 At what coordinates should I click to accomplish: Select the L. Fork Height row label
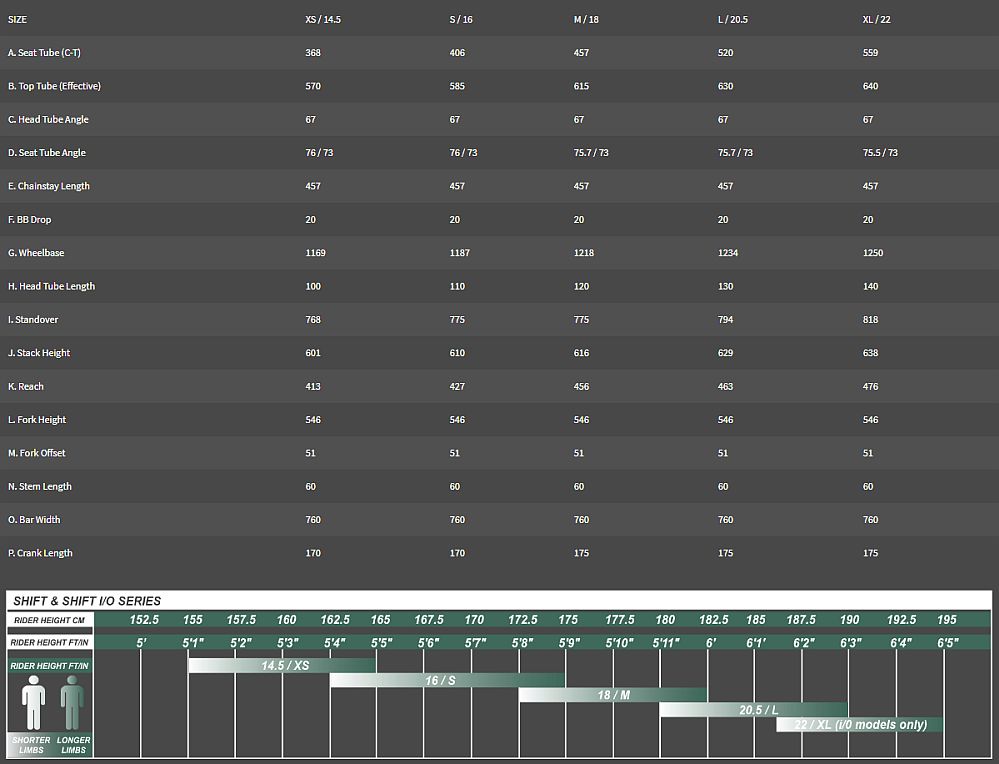tap(37, 419)
